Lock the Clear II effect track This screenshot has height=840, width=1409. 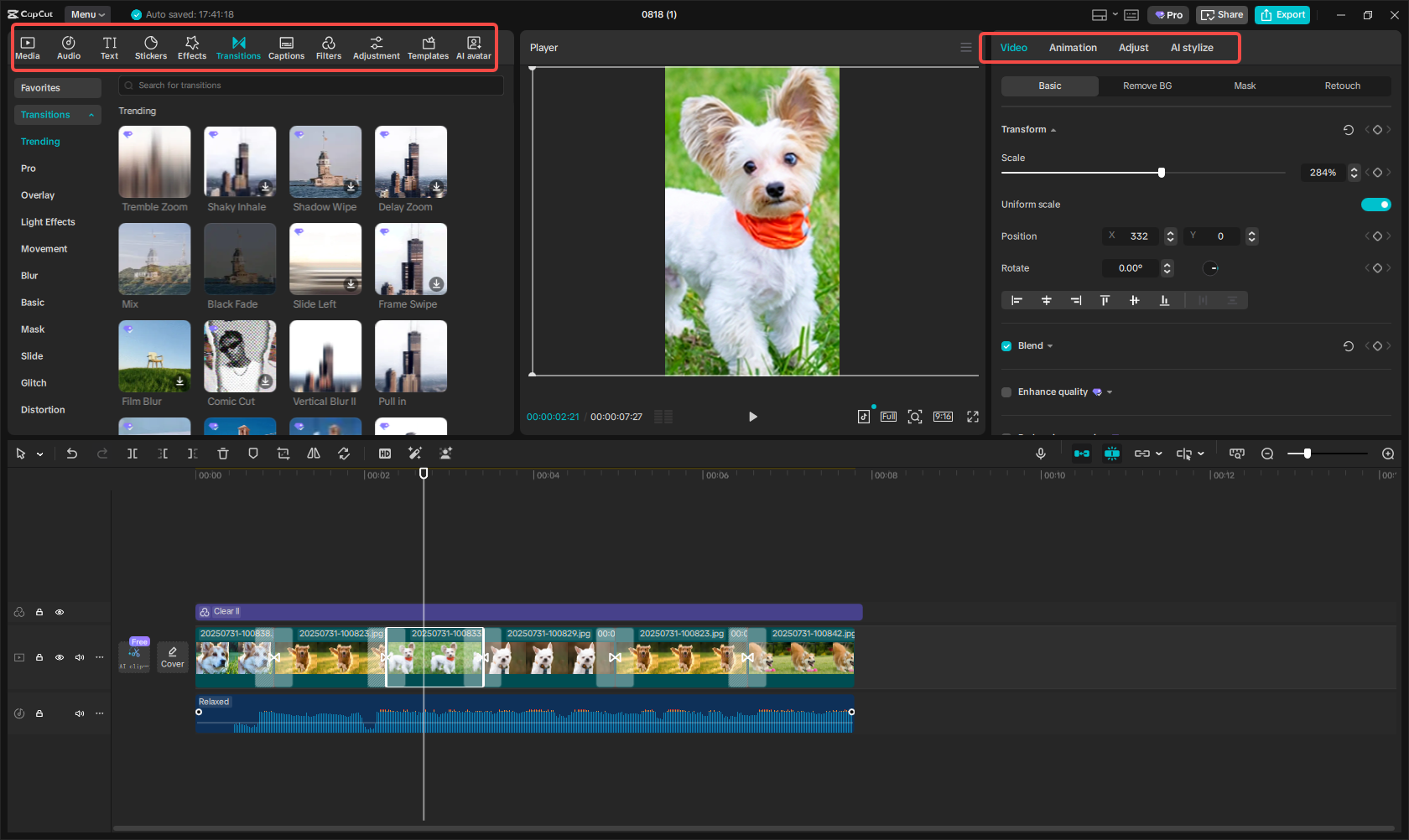(39, 612)
